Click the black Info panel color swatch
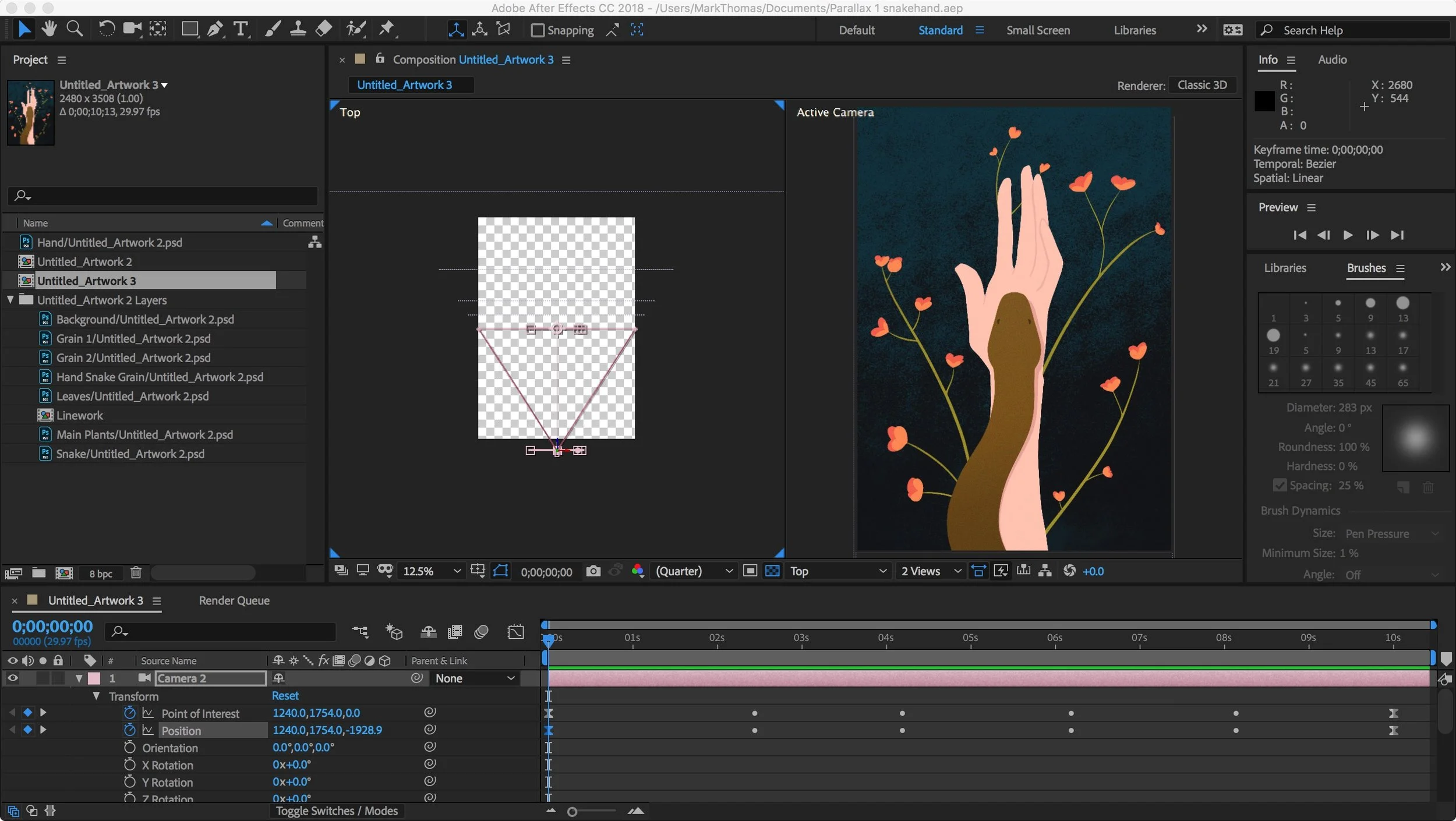 click(x=1264, y=101)
